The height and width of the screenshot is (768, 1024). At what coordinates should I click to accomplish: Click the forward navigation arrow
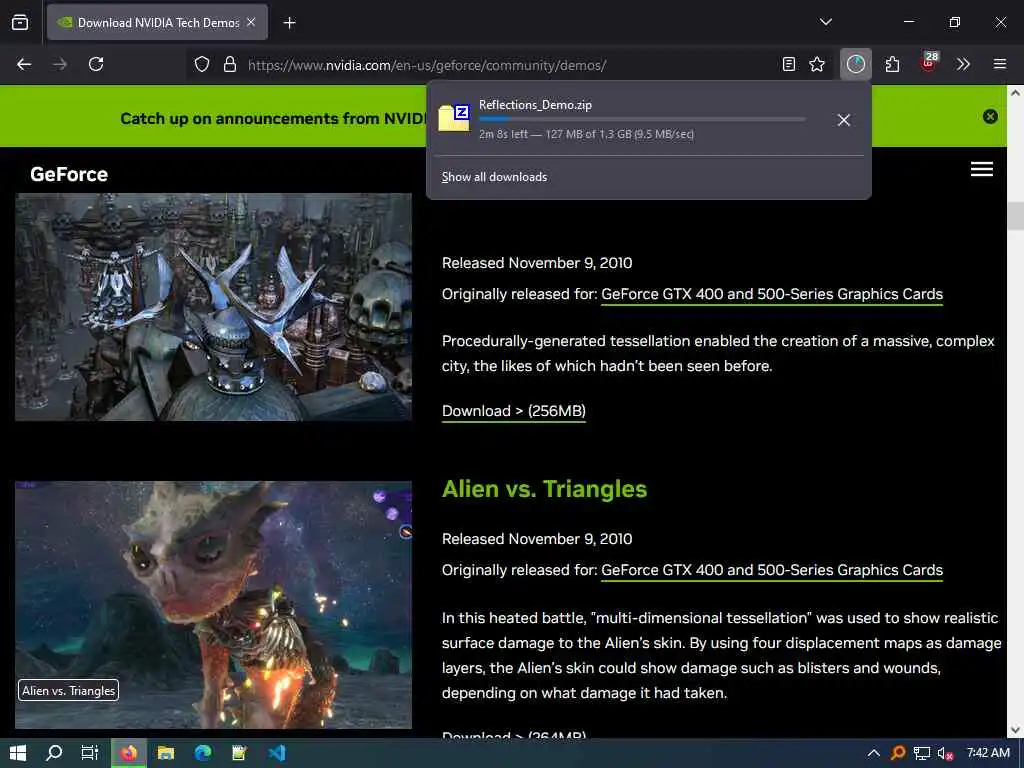(x=60, y=64)
